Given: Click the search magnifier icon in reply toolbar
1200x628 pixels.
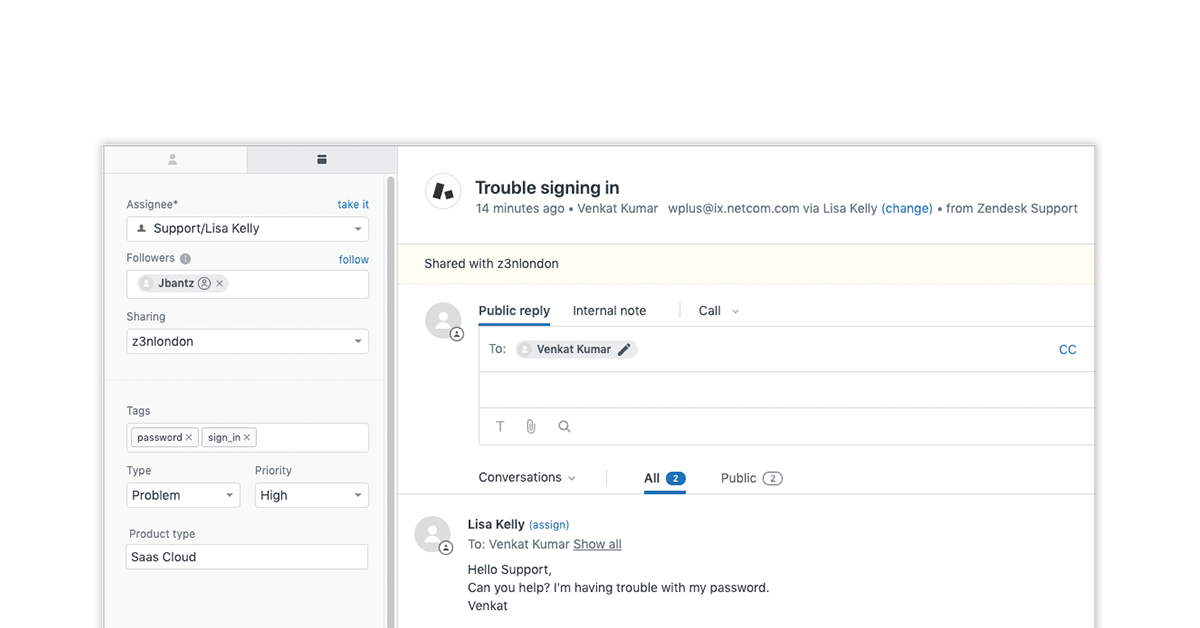Looking at the screenshot, I should point(564,427).
